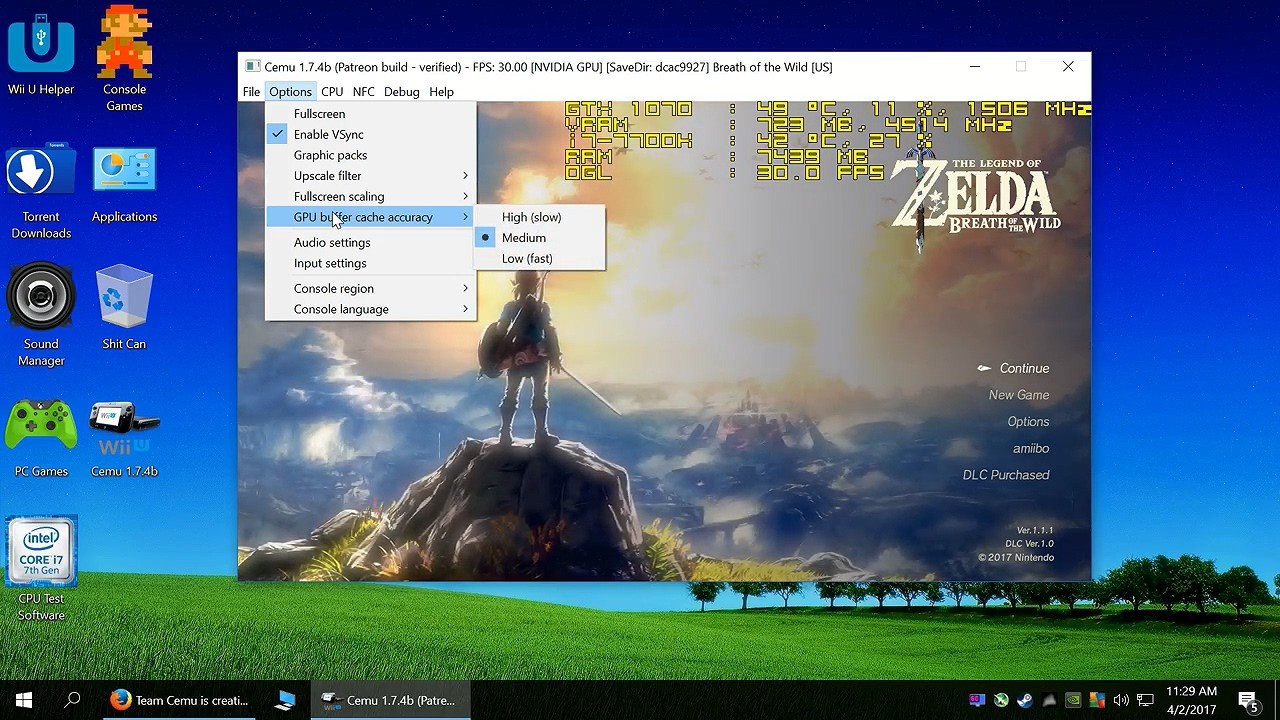Open the Shit Can recycle bin
1280x720 pixels.
point(124,307)
